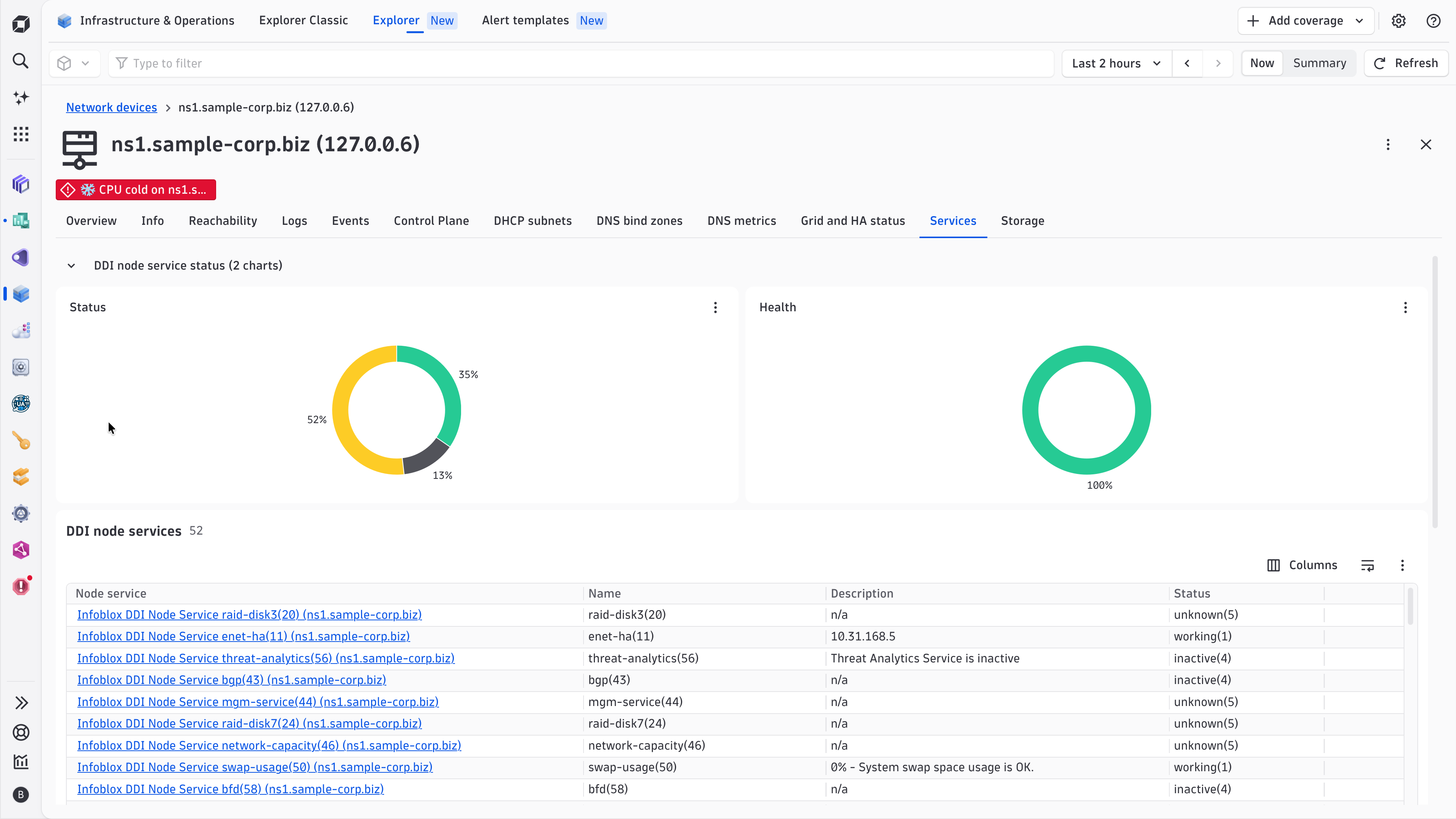Open raid-disk3(20) node service link
The height and width of the screenshot is (819, 1456).
click(x=249, y=615)
